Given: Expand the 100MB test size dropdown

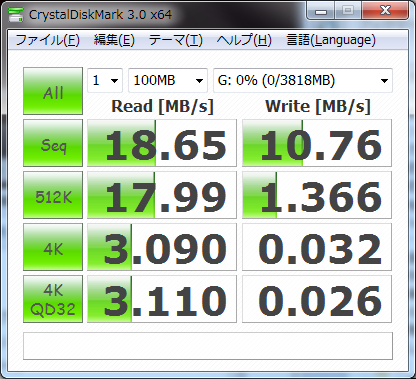Looking at the screenshot, I should [168, 80].
